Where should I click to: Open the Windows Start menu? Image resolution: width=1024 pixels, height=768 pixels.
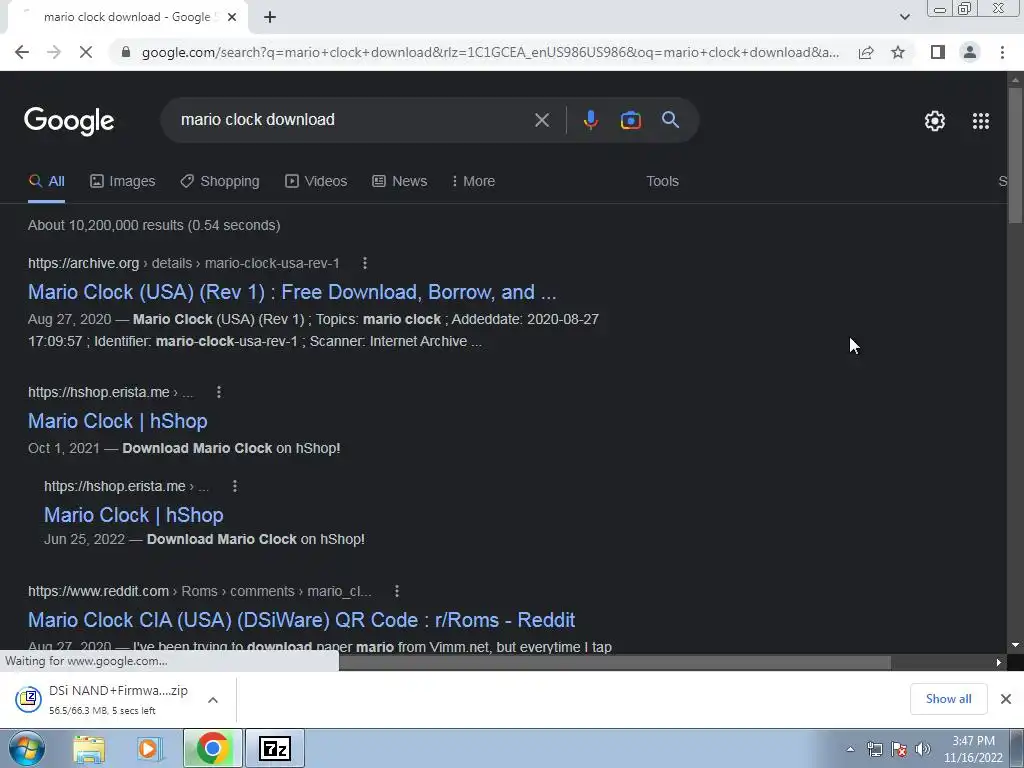click(26, 748)
